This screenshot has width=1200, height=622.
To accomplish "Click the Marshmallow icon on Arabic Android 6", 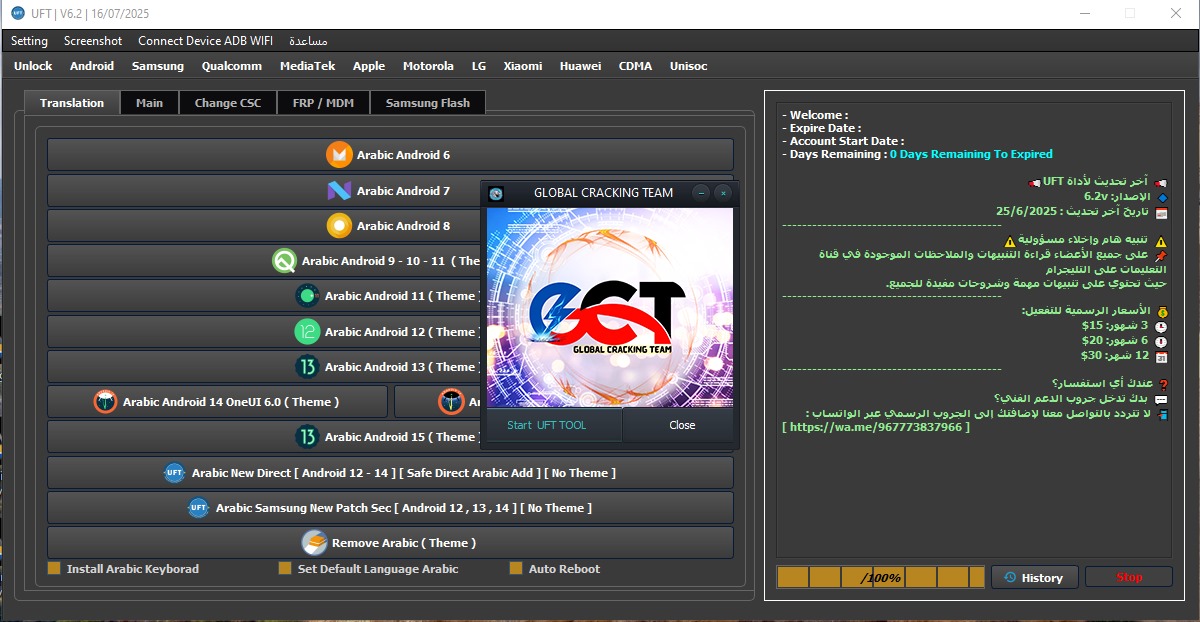I will coord(340,155).
